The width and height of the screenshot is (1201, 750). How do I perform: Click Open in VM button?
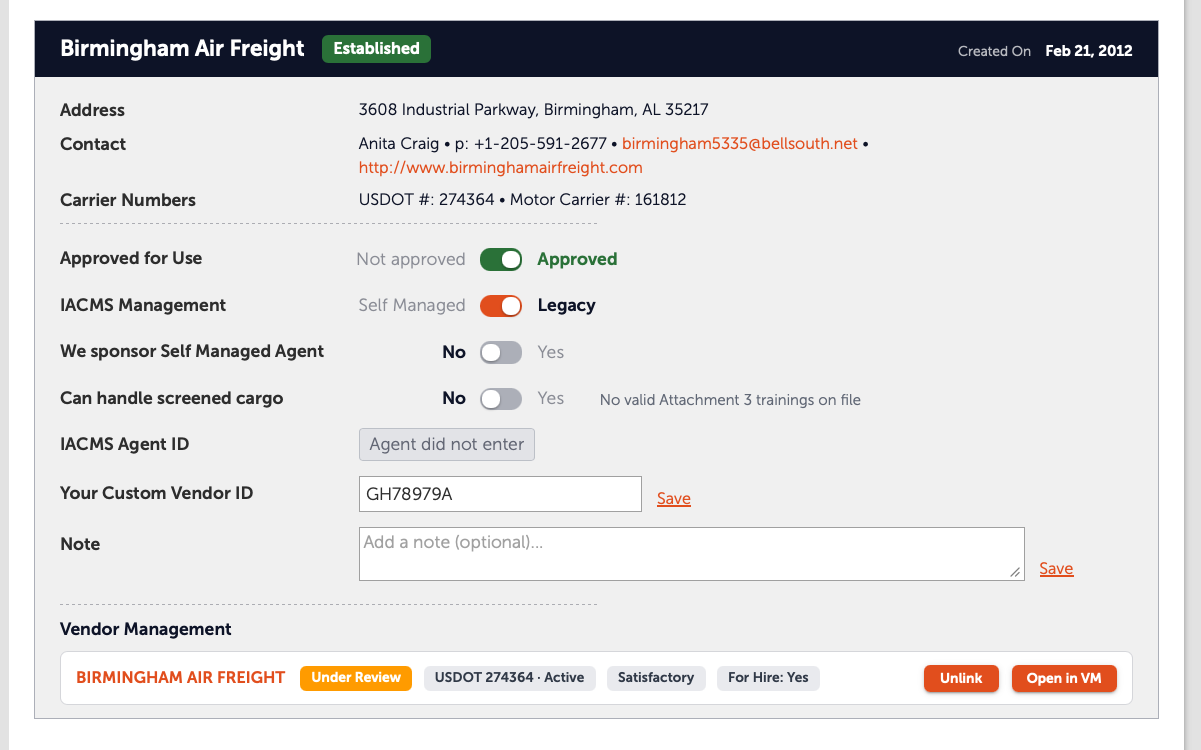click(x=1064, y=678)
